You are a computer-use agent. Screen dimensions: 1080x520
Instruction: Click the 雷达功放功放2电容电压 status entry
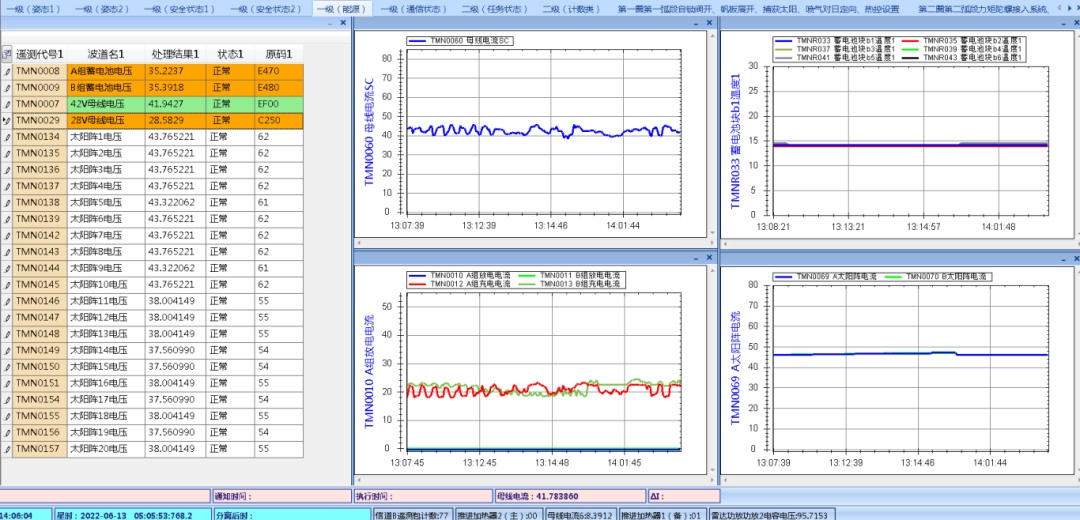coord(772,514)
